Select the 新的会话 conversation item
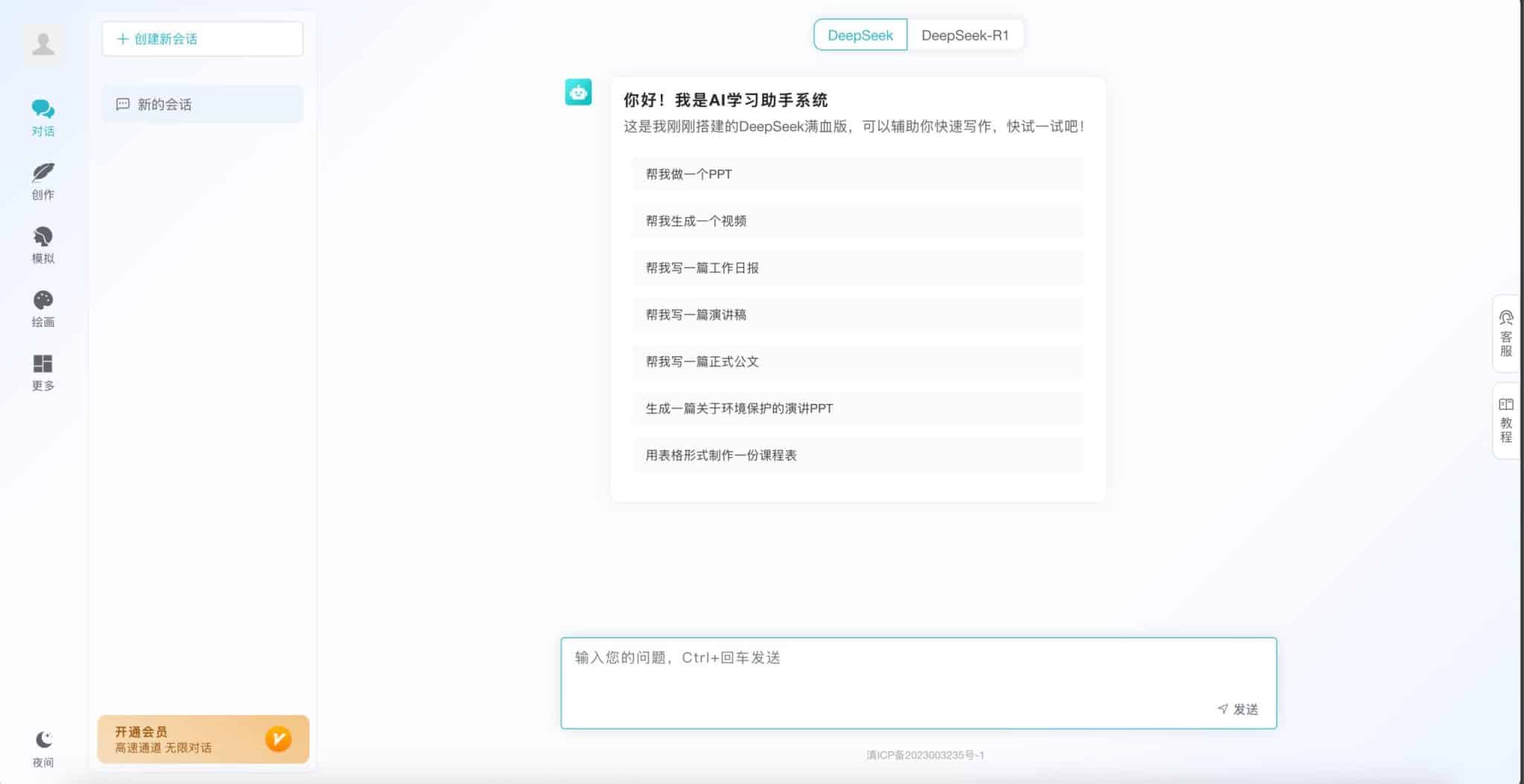The height and width of the screenshot is (784, 1524). [202, 104]
